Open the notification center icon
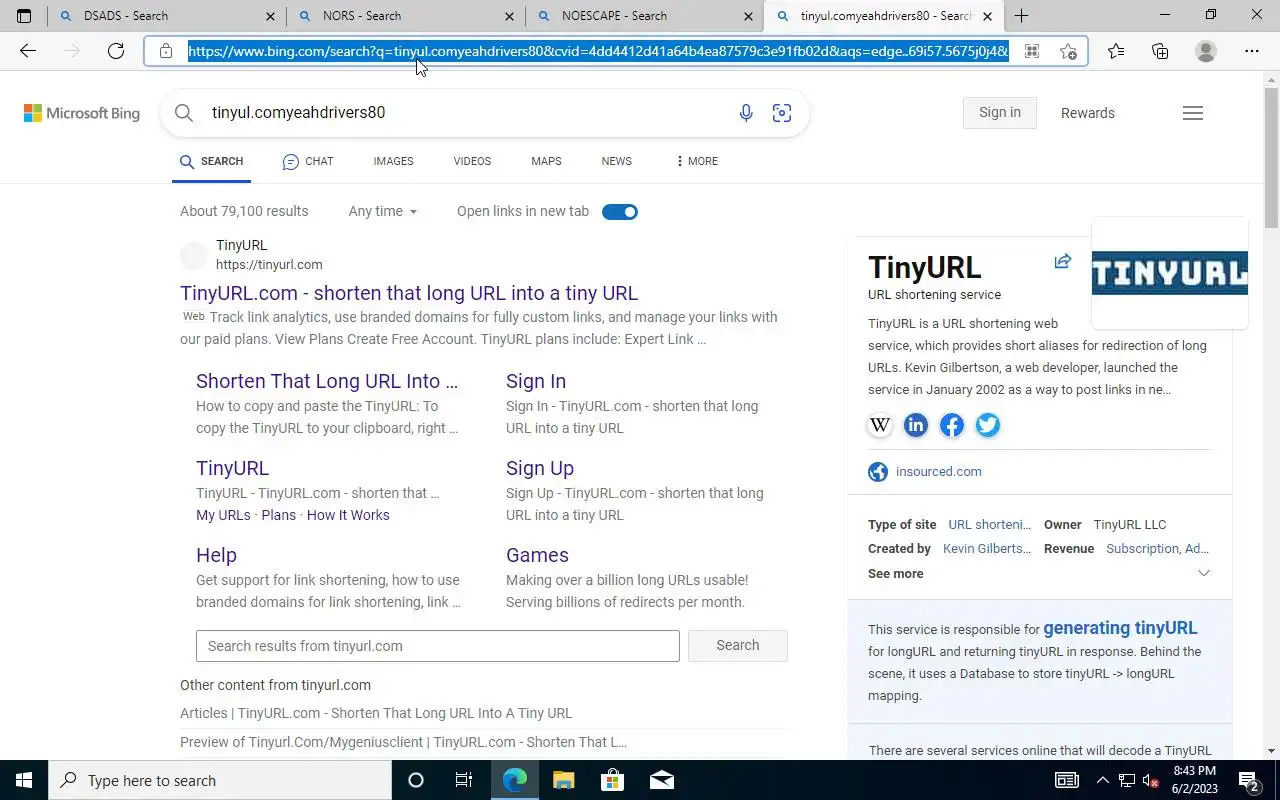 click(x=1248, y=780)
